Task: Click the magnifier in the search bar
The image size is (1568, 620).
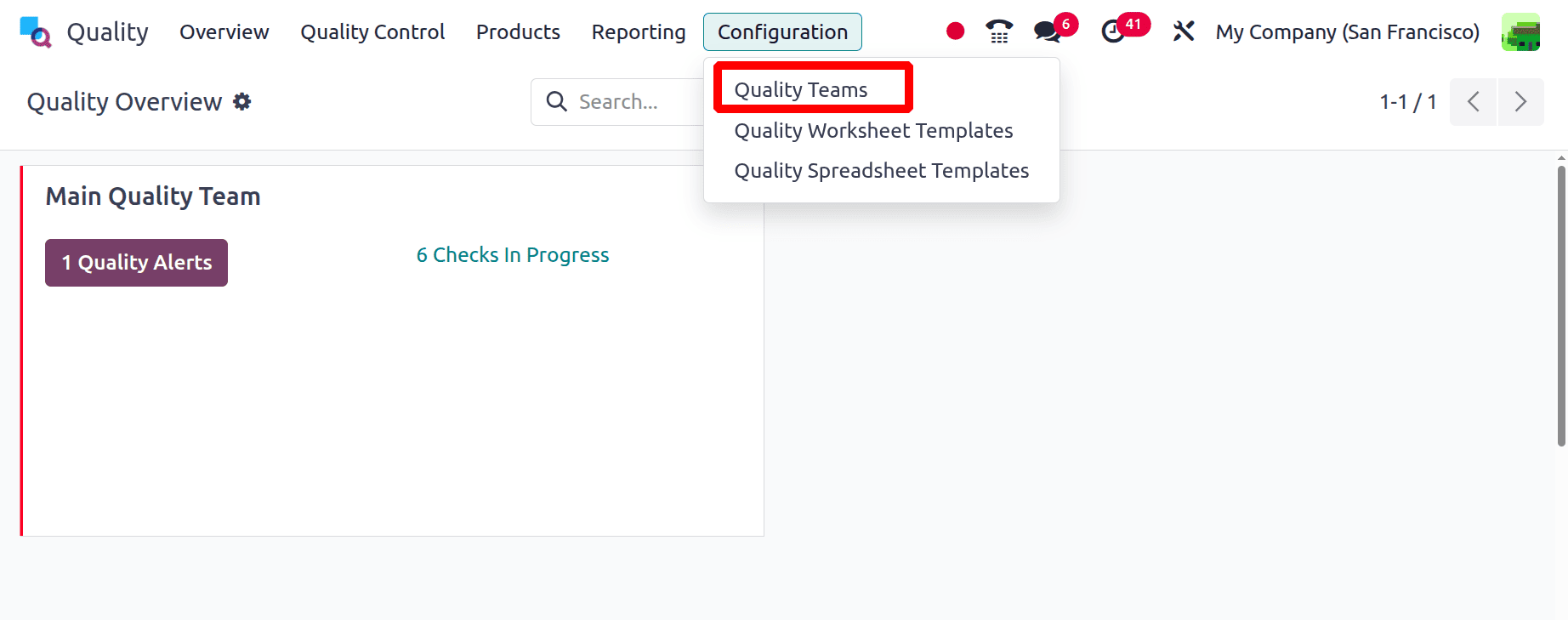Action: tap(557, 101)
